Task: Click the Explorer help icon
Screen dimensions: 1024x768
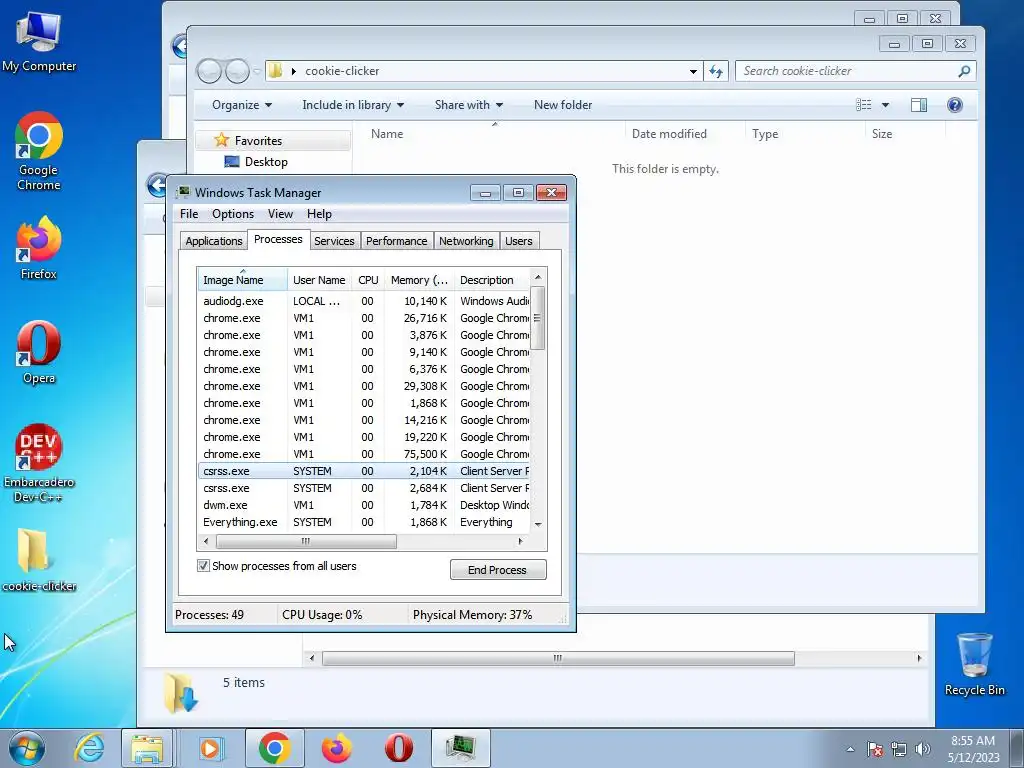Action: 954,105
